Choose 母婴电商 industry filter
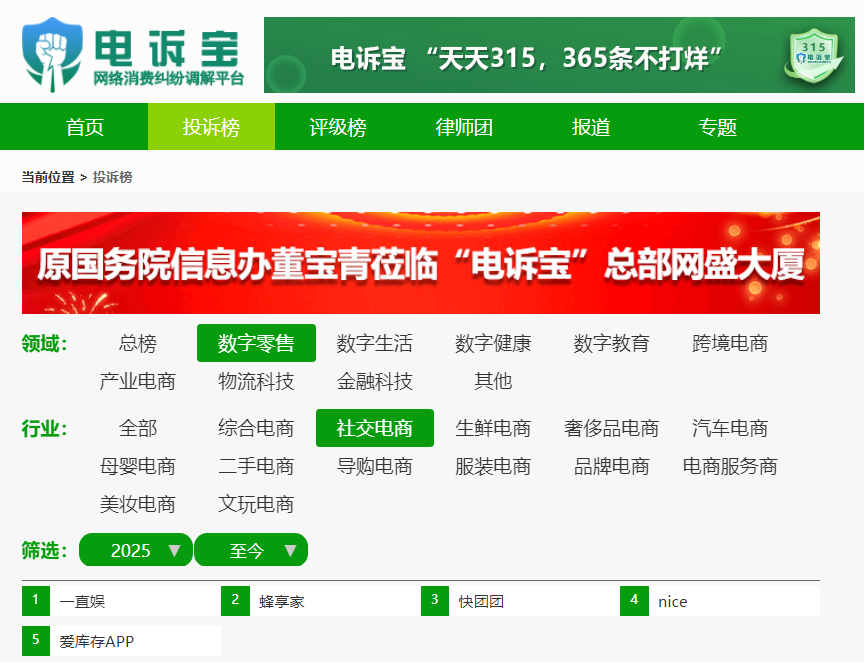Screen dimensions: 864x662 tap(138, 466)
